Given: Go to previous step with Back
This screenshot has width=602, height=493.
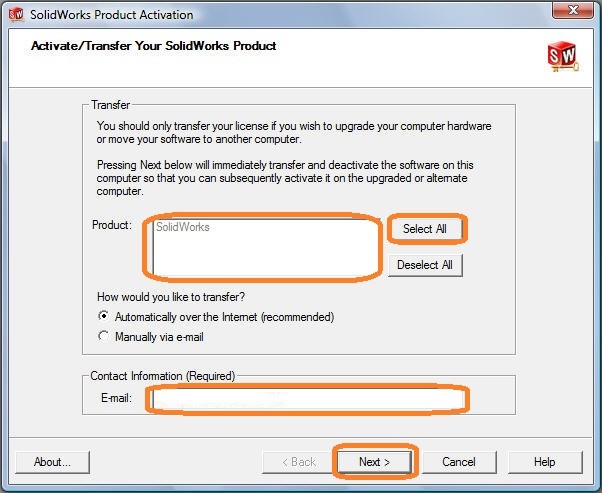Looking at the screenshot, I should point(299,462).
